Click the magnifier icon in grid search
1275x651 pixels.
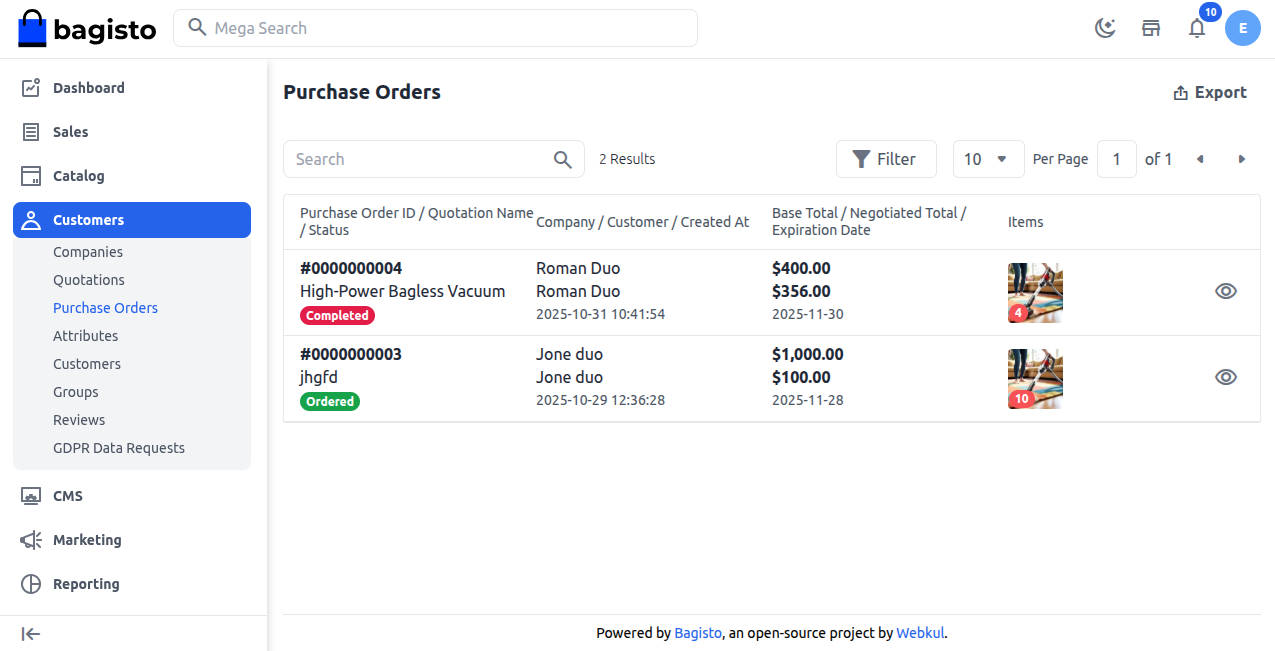click(563, 159)
